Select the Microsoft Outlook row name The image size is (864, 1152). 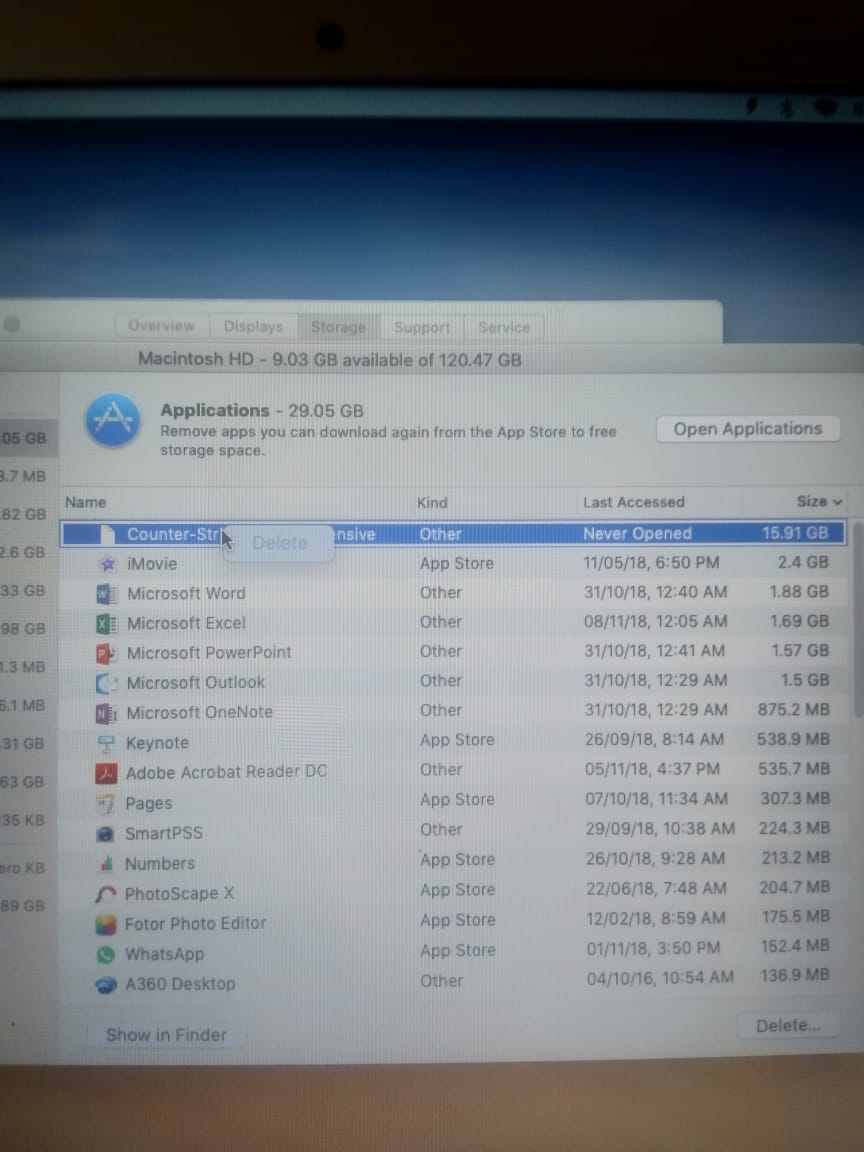tap(195, 683)
